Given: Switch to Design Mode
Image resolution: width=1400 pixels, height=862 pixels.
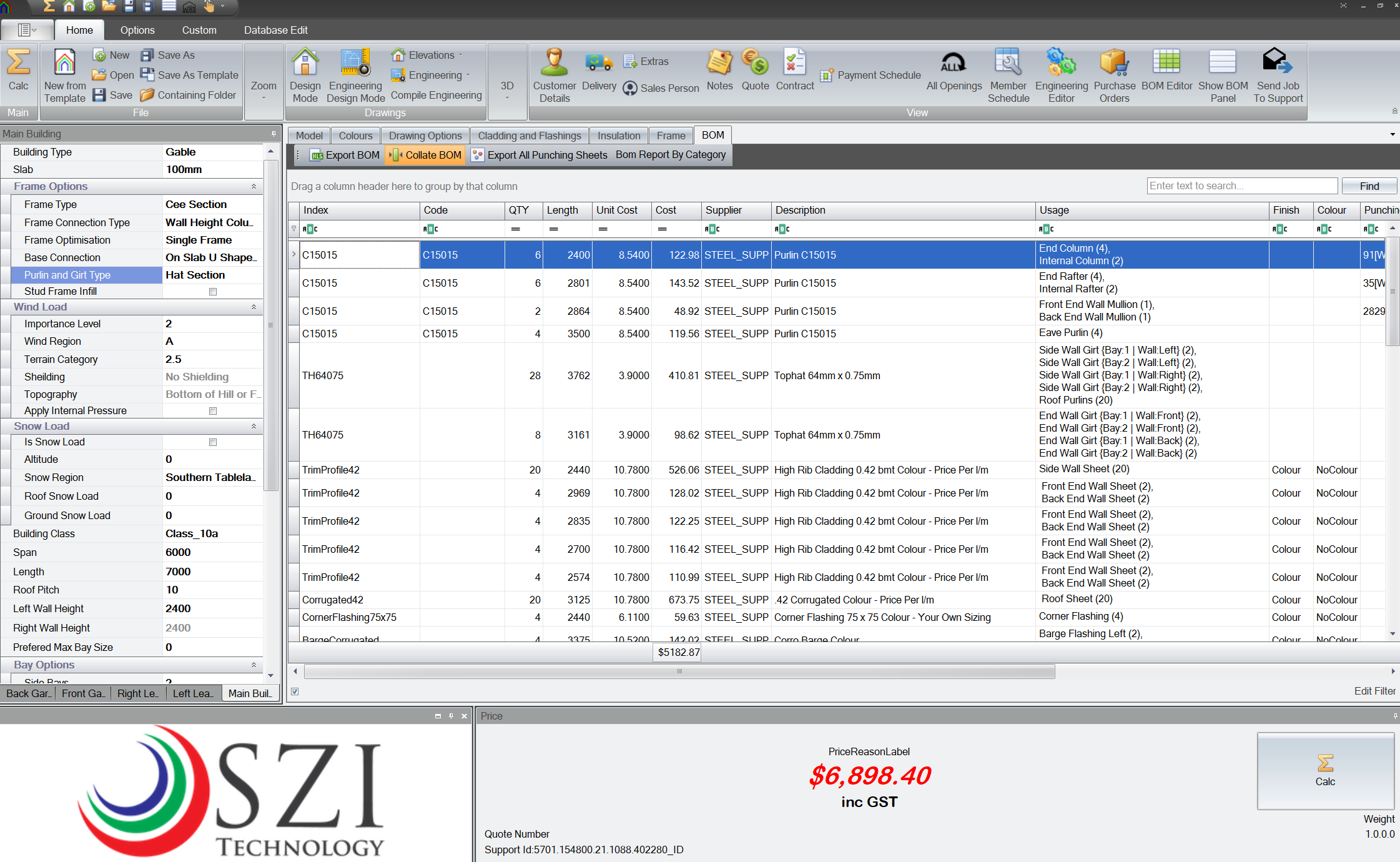Looking at the screenshot, I should 305,76.
